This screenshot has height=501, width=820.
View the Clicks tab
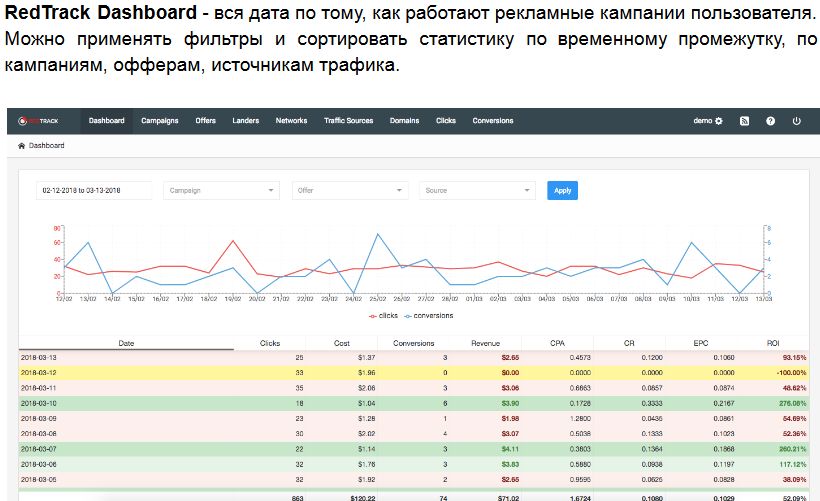446,121
